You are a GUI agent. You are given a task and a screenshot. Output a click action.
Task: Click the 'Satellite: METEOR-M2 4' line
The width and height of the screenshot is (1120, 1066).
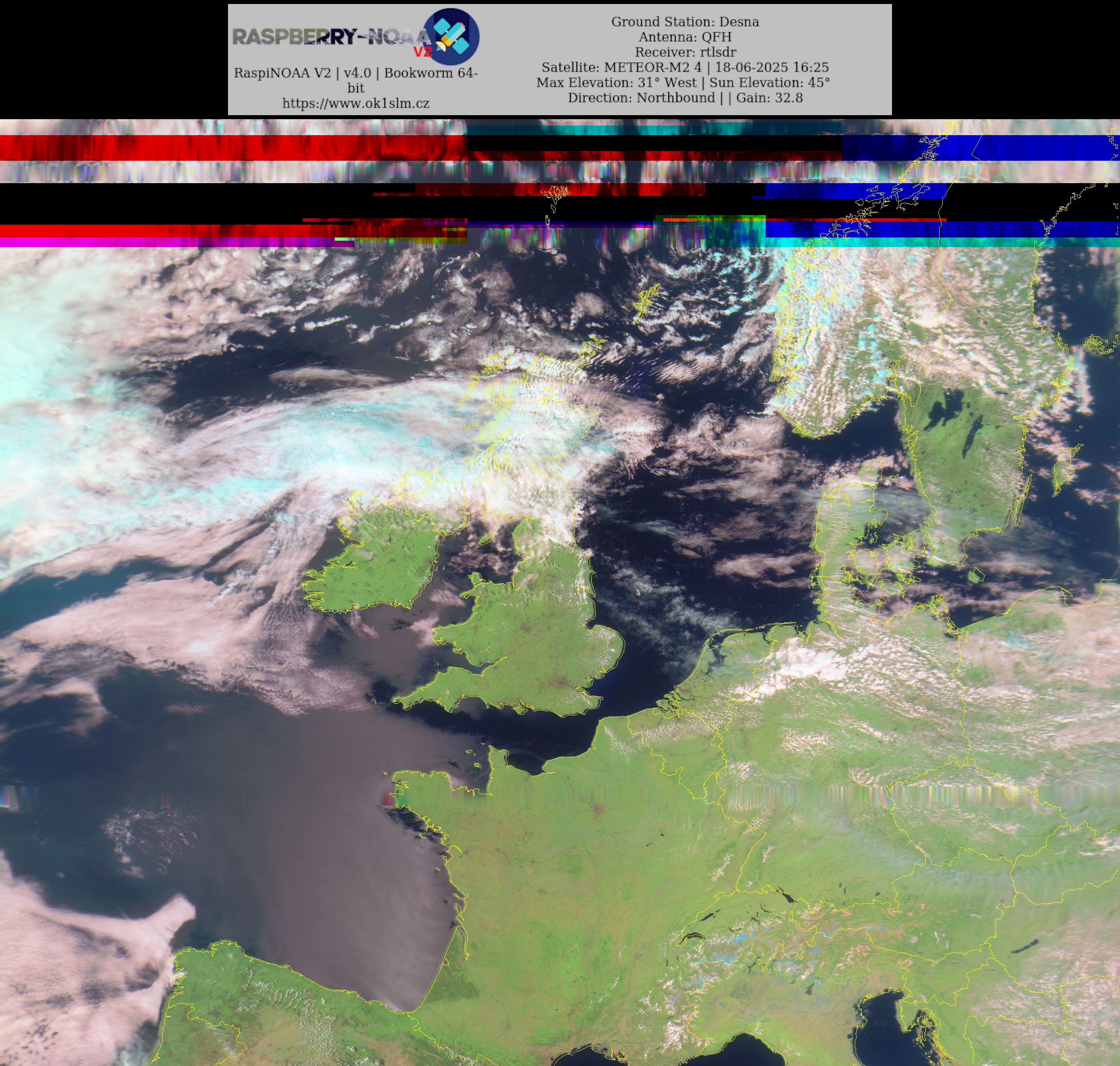coord(685,67)
